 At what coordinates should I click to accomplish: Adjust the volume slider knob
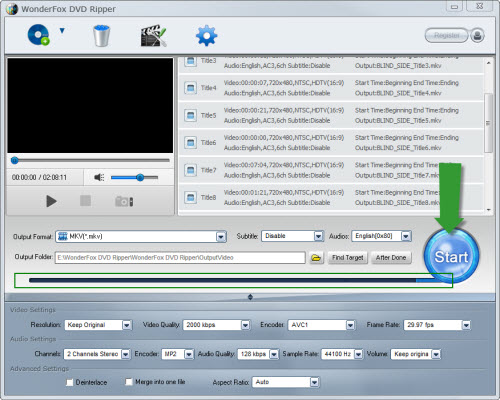click(140, 177)
